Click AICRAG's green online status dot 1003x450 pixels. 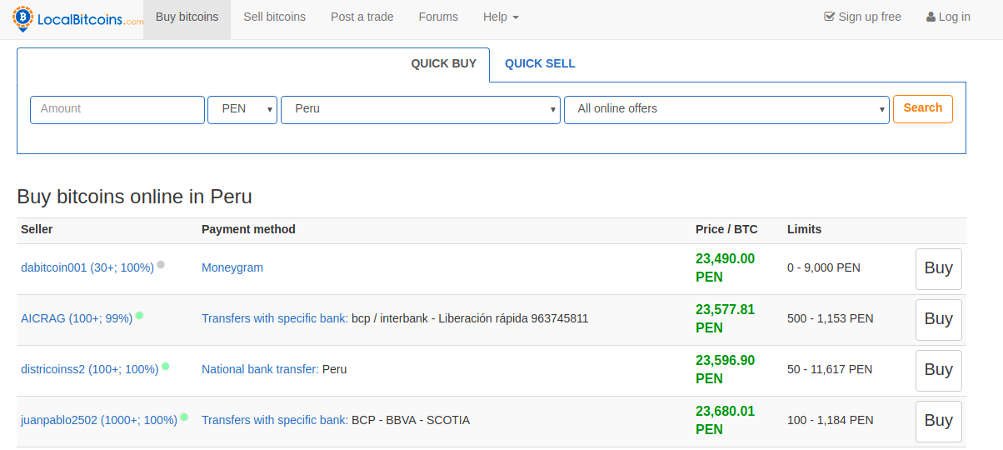[139, 315]
